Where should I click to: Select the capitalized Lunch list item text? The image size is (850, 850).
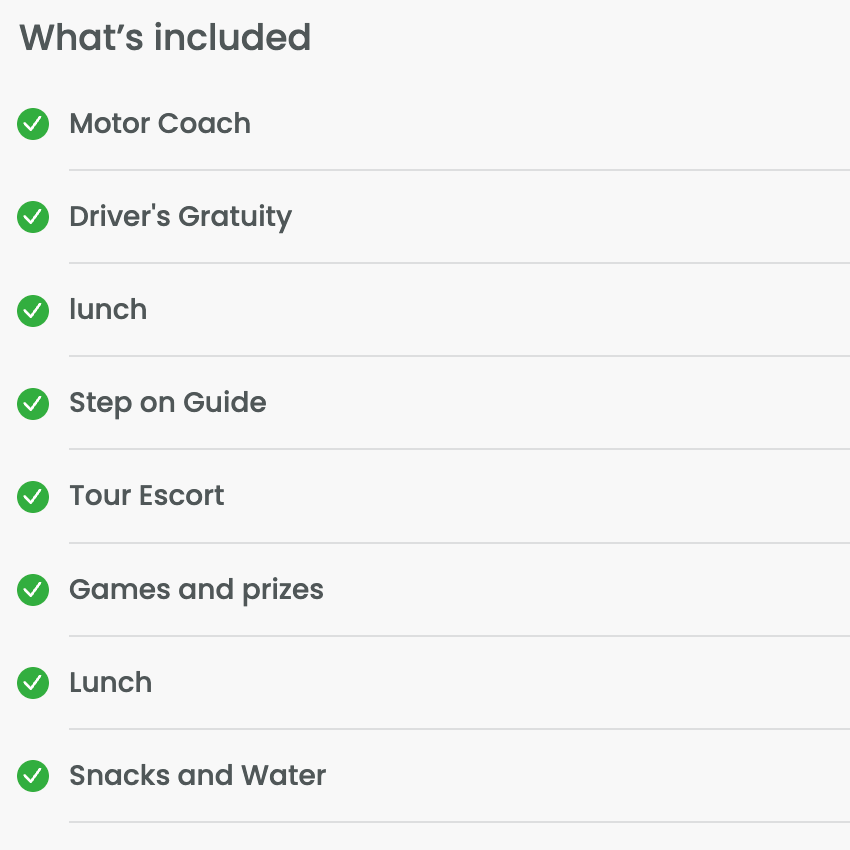[111, 682]
